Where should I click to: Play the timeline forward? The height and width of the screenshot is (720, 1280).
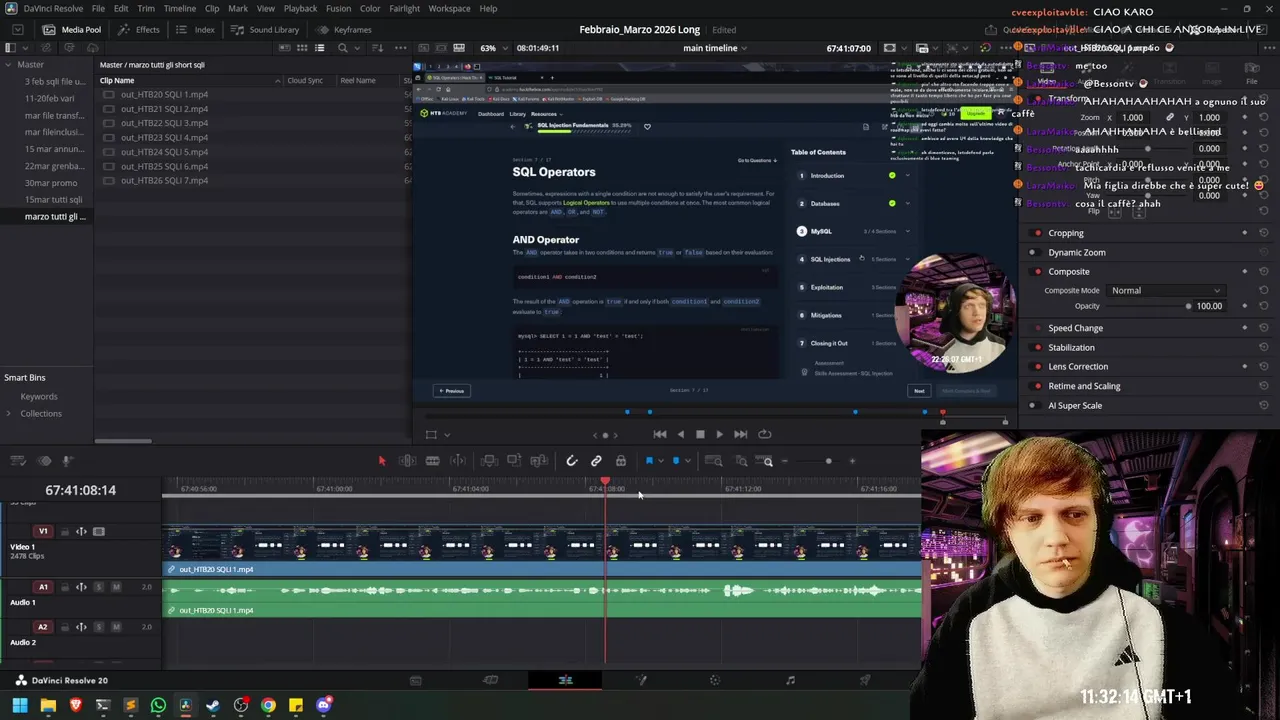tap(719, 434)
